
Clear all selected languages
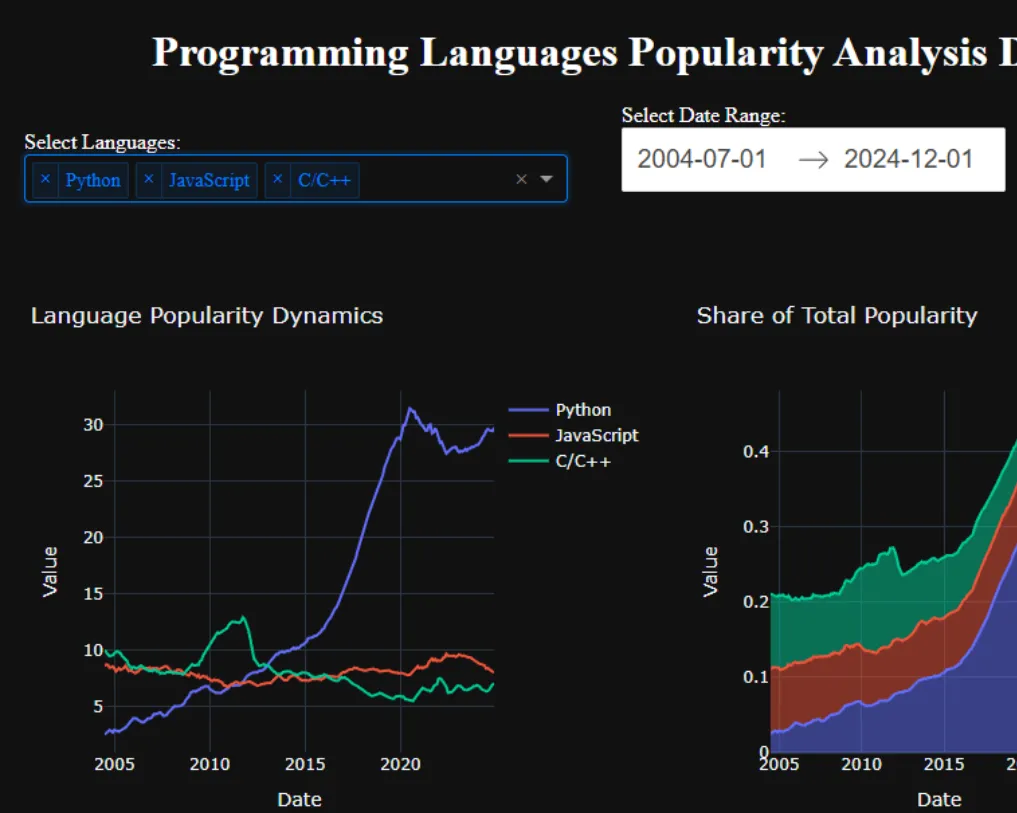point(521,180)
